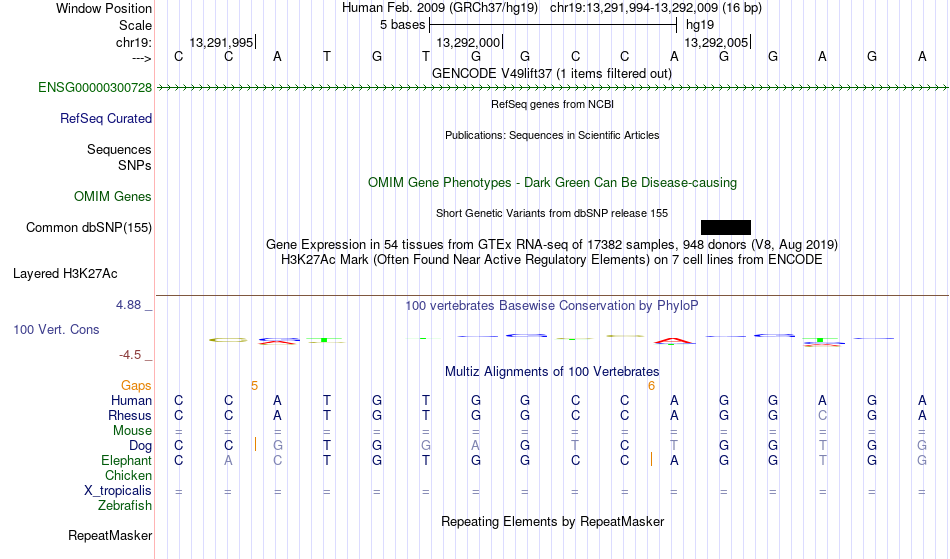Open the RefSeq Curated track label

point(106,119)
